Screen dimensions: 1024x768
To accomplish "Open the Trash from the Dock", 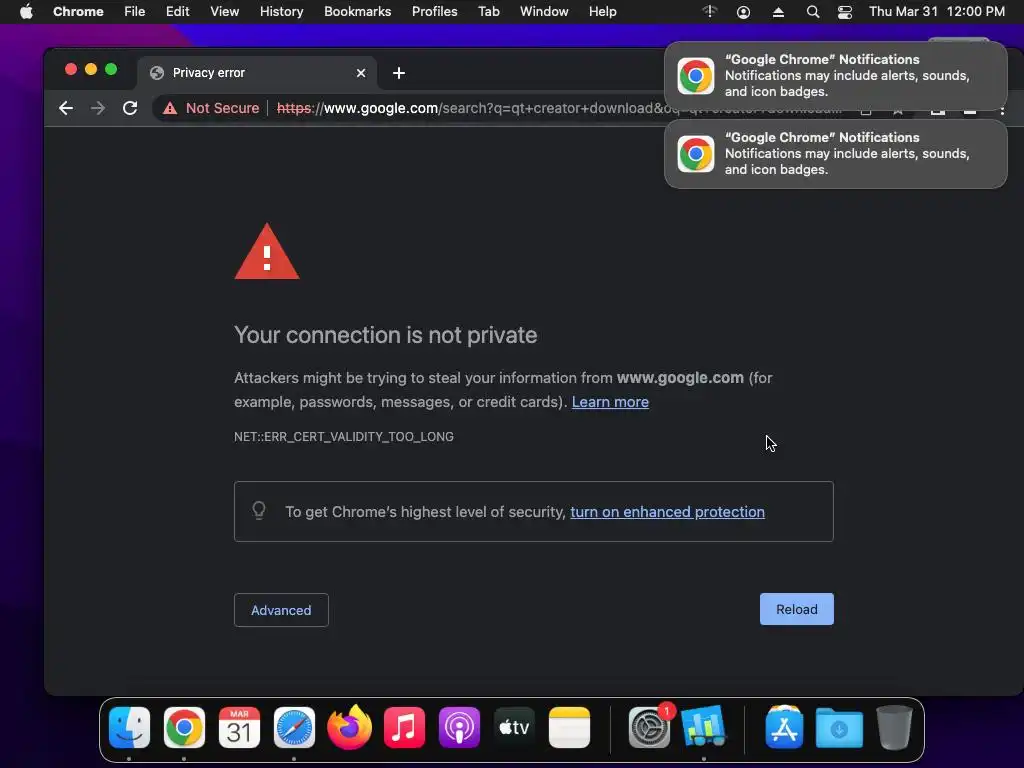I will (894, 727).
